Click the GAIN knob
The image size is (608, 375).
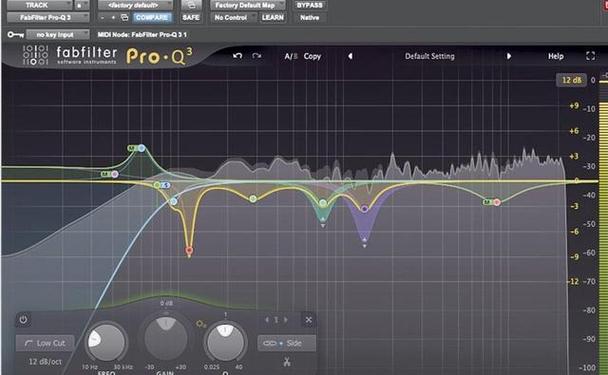pos(166,338)
